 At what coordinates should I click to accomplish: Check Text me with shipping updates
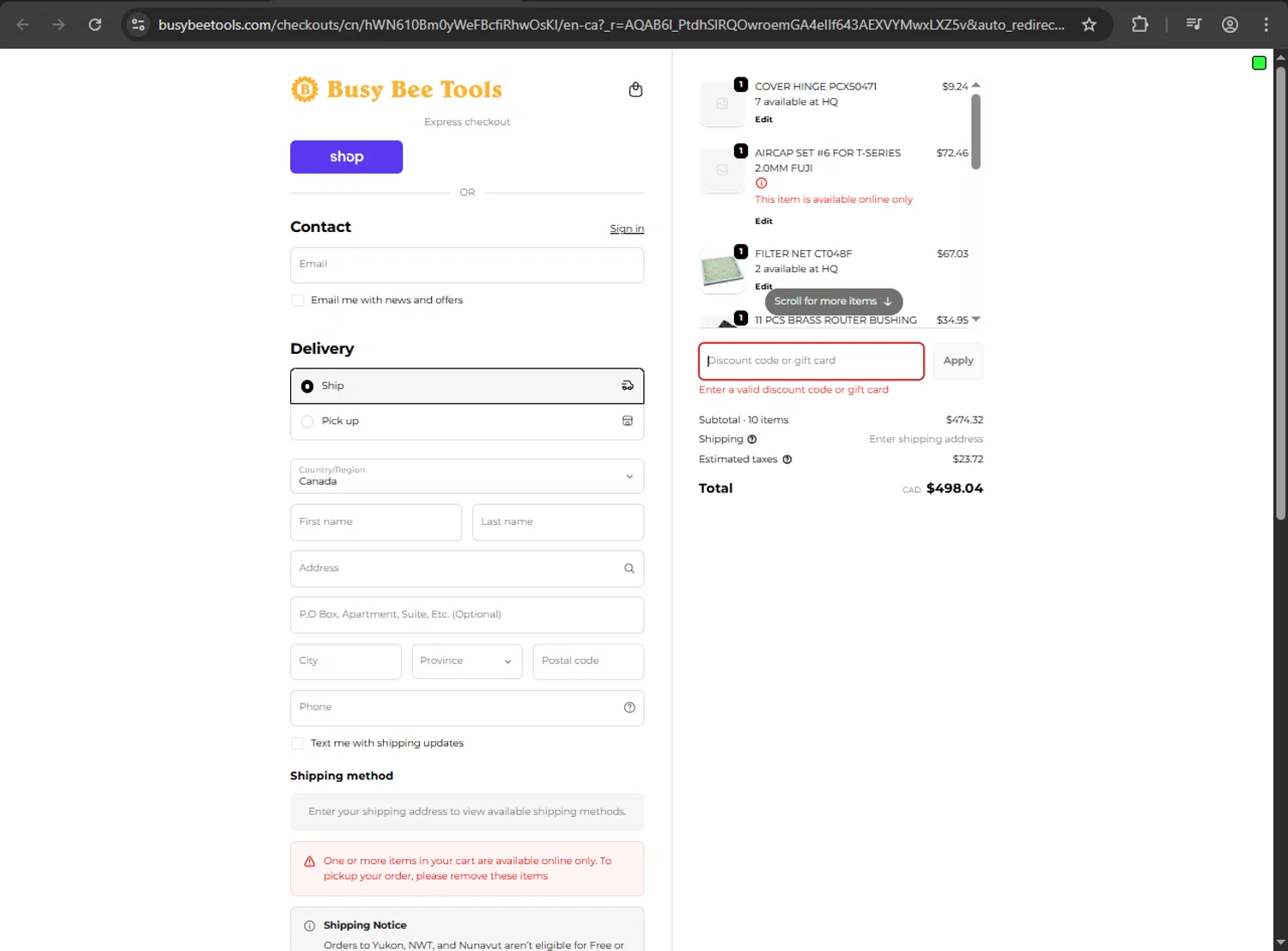298,744
